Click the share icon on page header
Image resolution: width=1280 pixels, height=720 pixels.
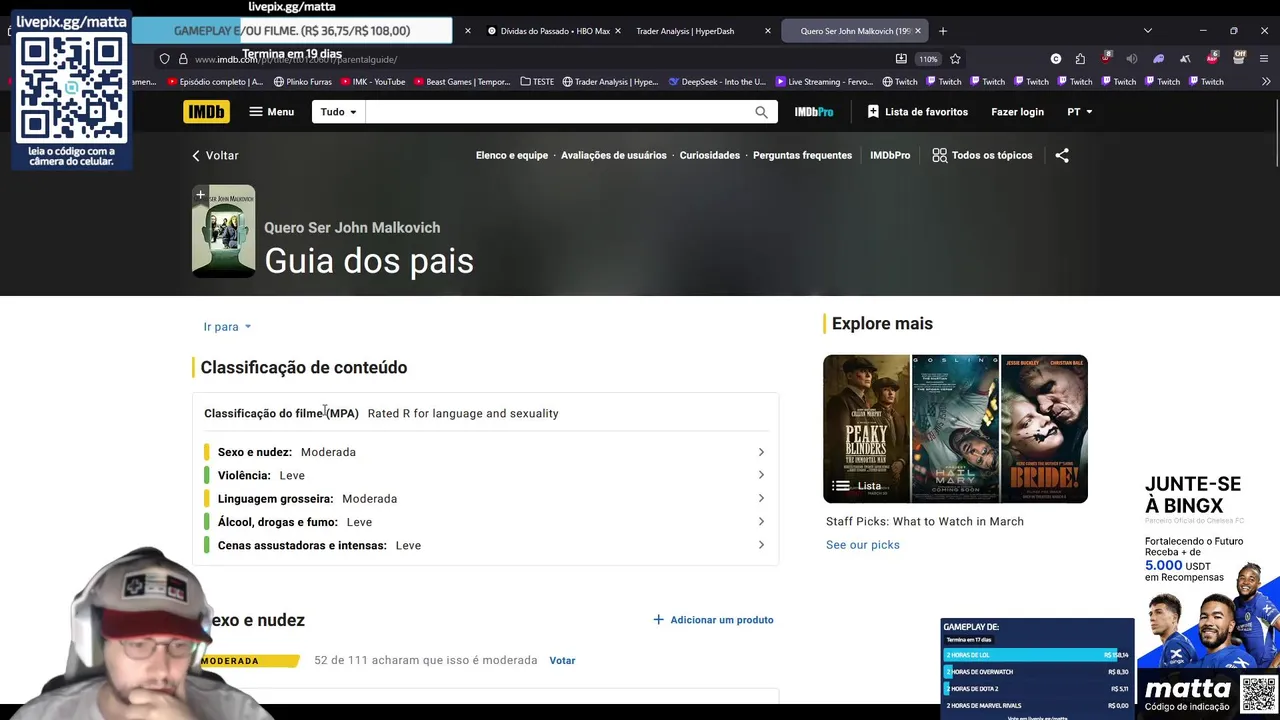[x=1062, y=155]
